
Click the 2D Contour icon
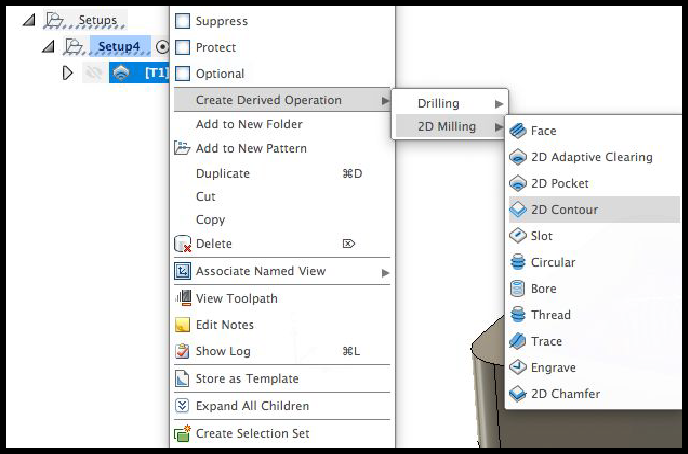tap(518, 210)
